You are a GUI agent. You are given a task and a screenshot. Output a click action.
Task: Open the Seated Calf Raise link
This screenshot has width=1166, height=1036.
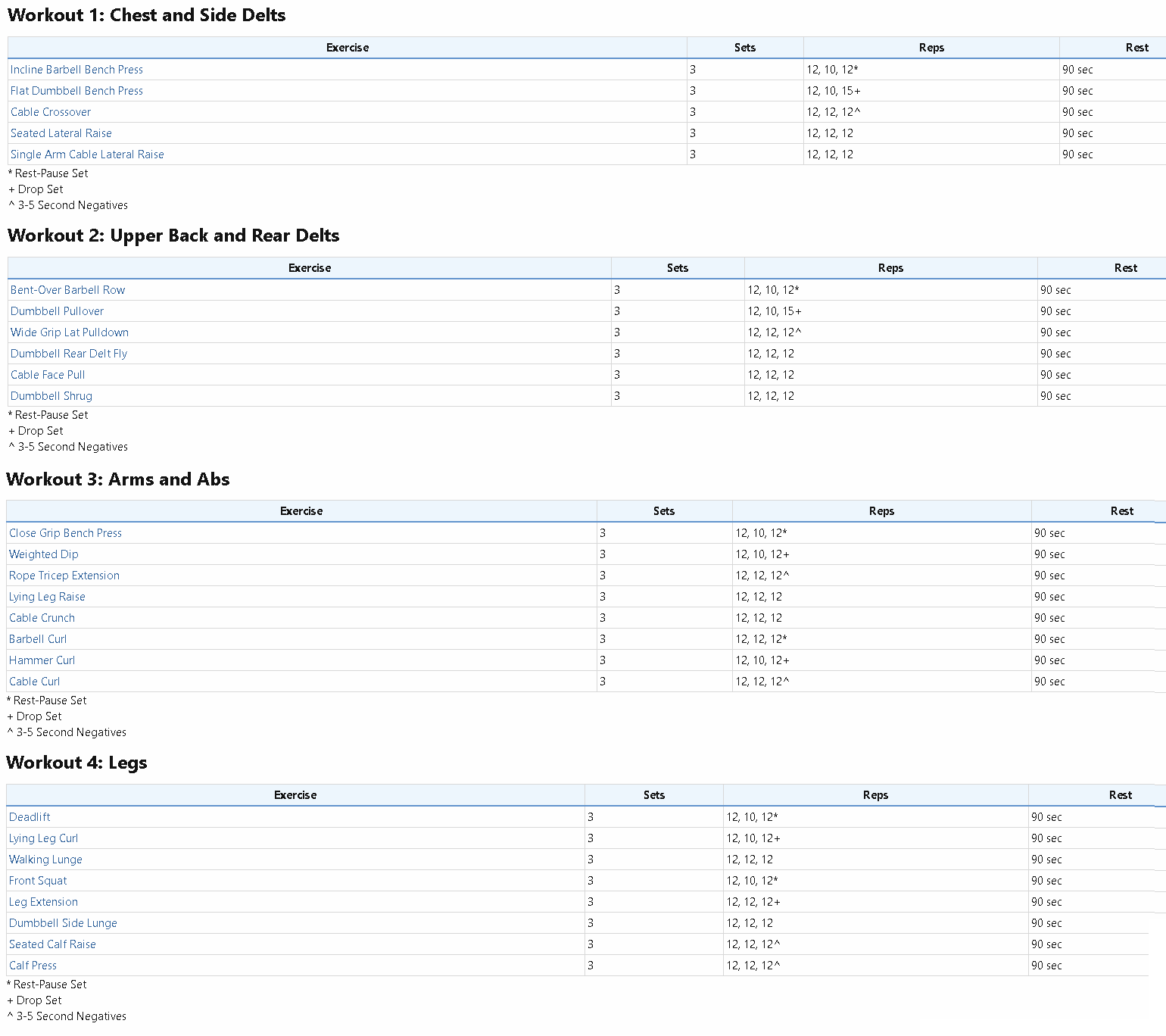[x=52, y=944]
